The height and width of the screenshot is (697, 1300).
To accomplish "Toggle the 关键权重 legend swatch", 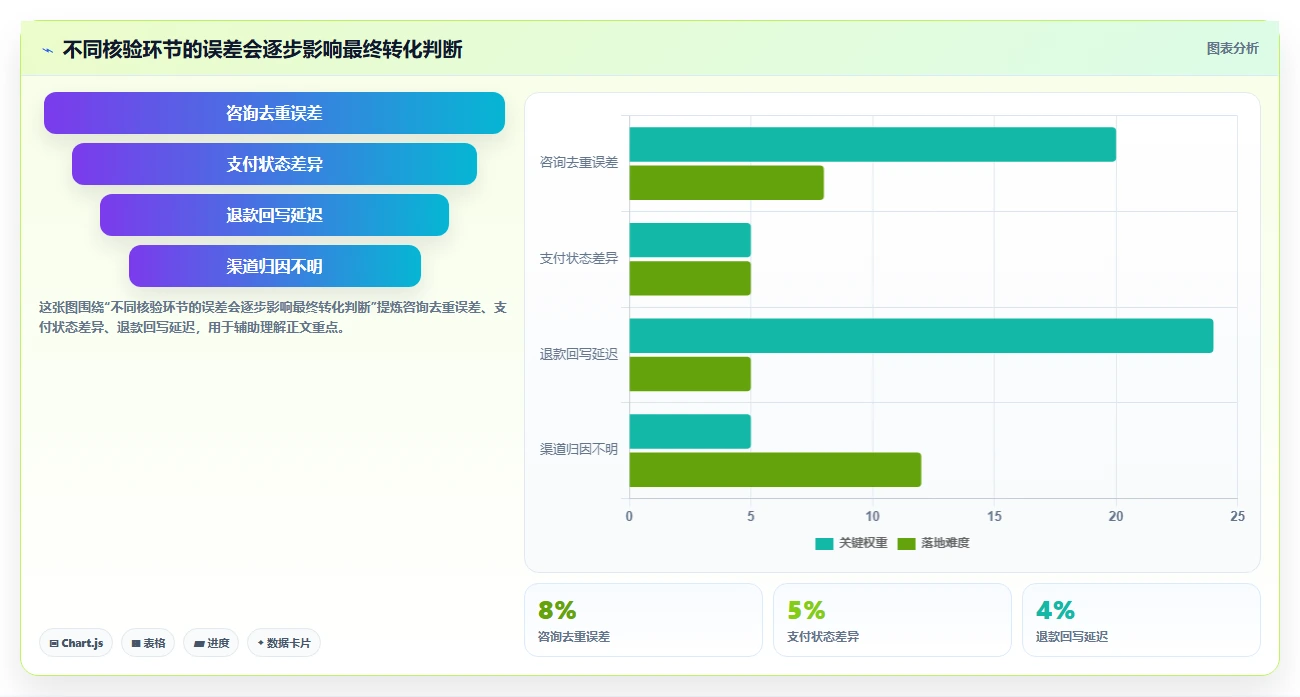I will click(x=824, y=543).
